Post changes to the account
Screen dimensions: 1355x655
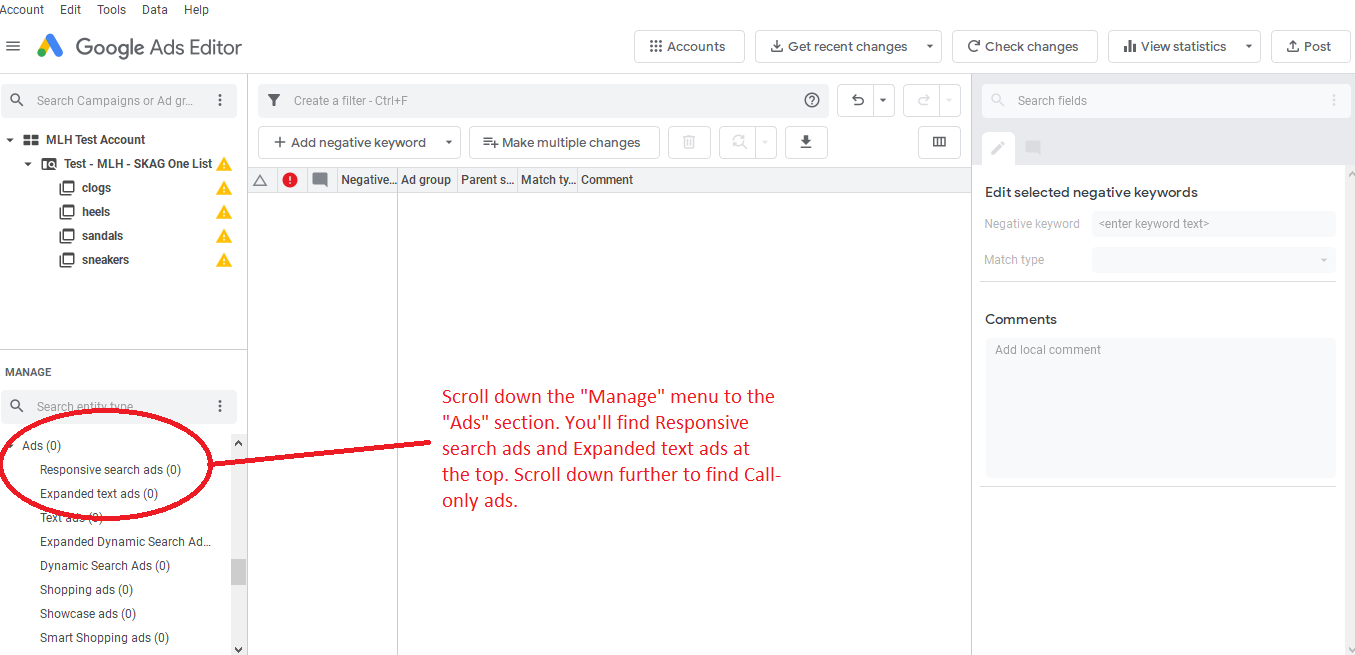click(1310, 46)
